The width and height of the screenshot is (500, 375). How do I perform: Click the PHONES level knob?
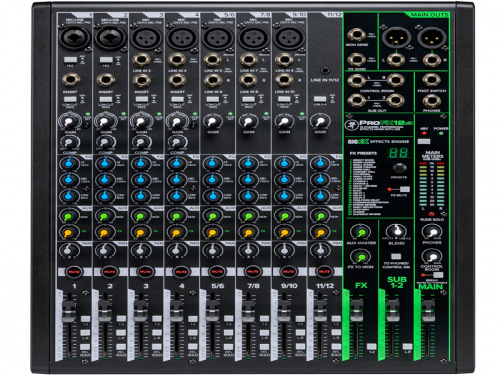(432, 232)
